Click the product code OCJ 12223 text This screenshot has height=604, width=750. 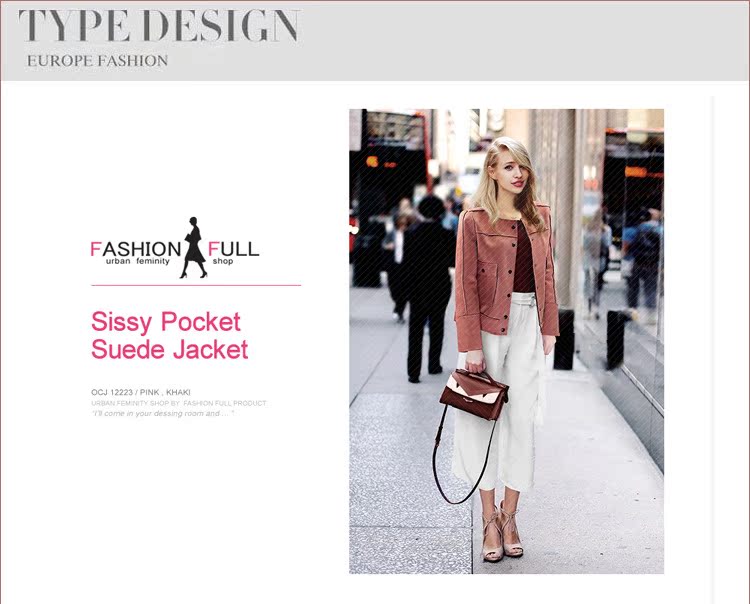coord(112,392)
